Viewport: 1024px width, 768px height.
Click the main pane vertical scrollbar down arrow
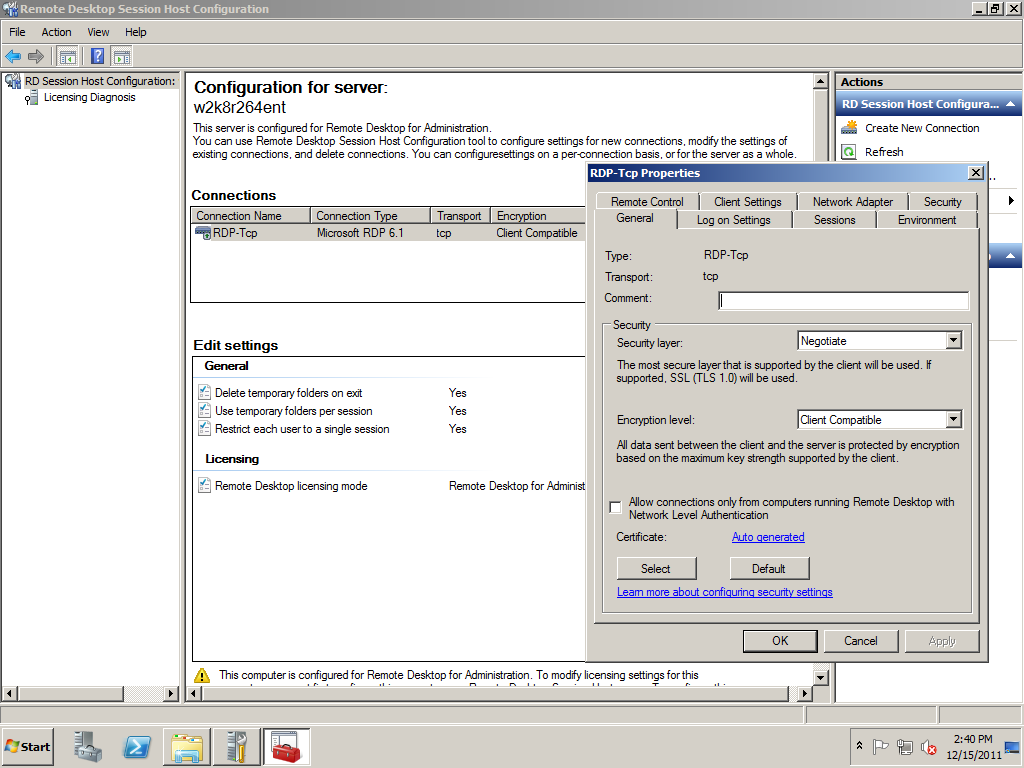click(x=821, y=677)
